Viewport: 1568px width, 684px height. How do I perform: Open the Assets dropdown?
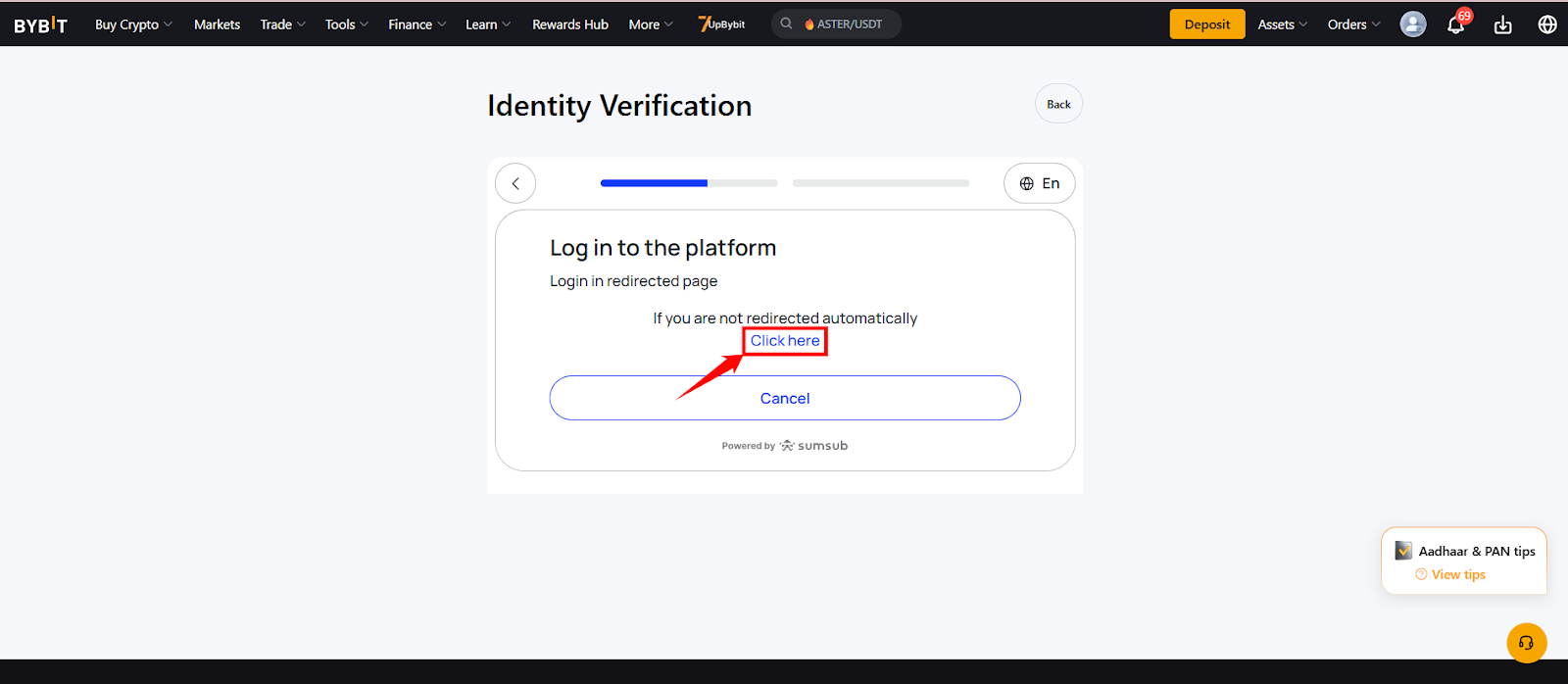click(x=1283, y=24)
